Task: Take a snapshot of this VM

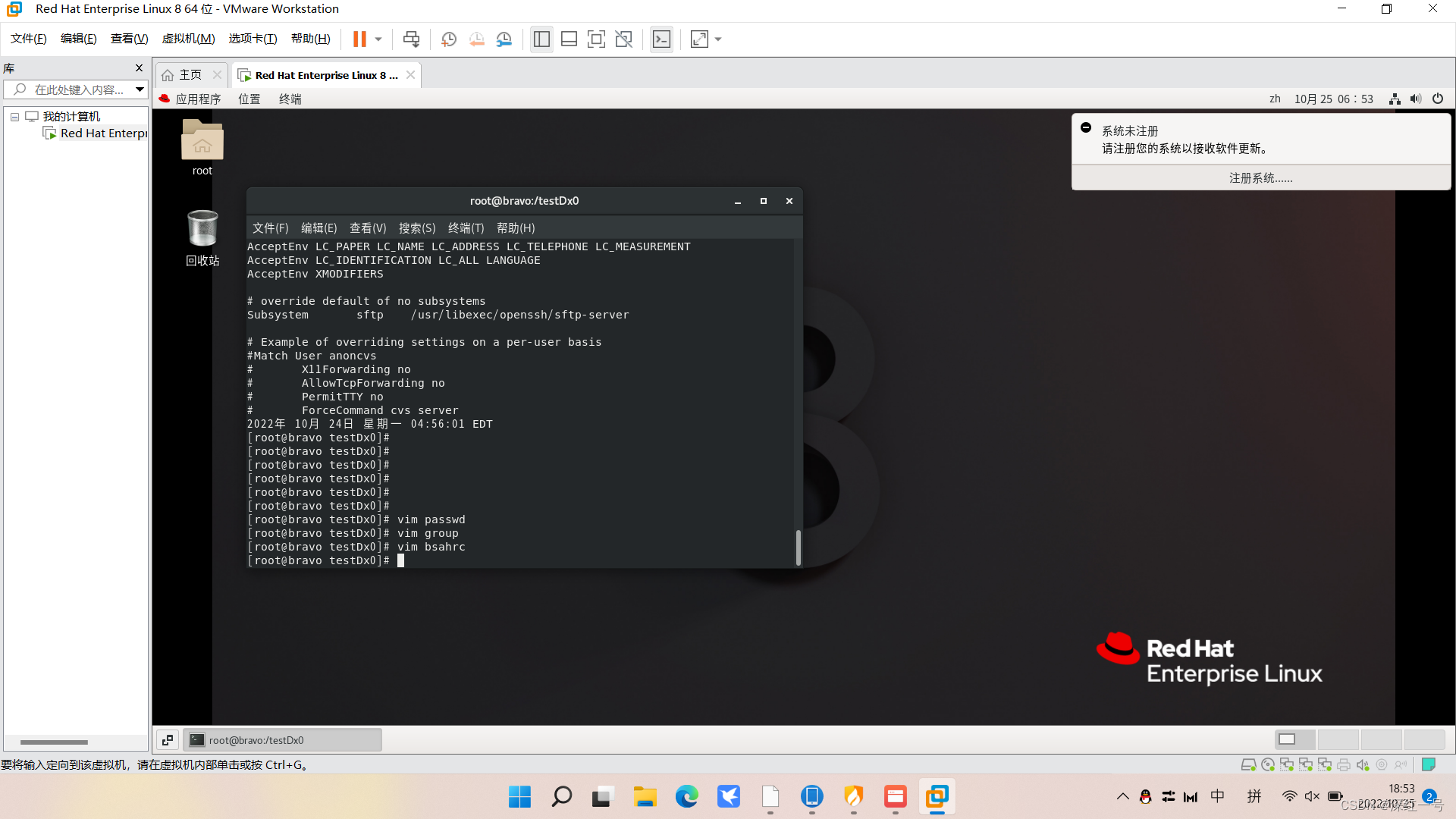Action: pyautogui.click(x=449, y=39)
